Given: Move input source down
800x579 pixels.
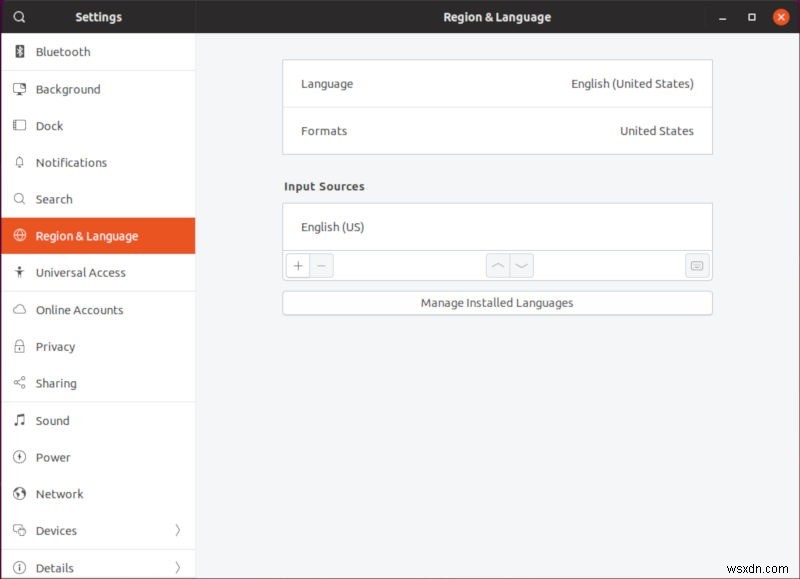Looking at the screenshot, I should coord(521,266).
